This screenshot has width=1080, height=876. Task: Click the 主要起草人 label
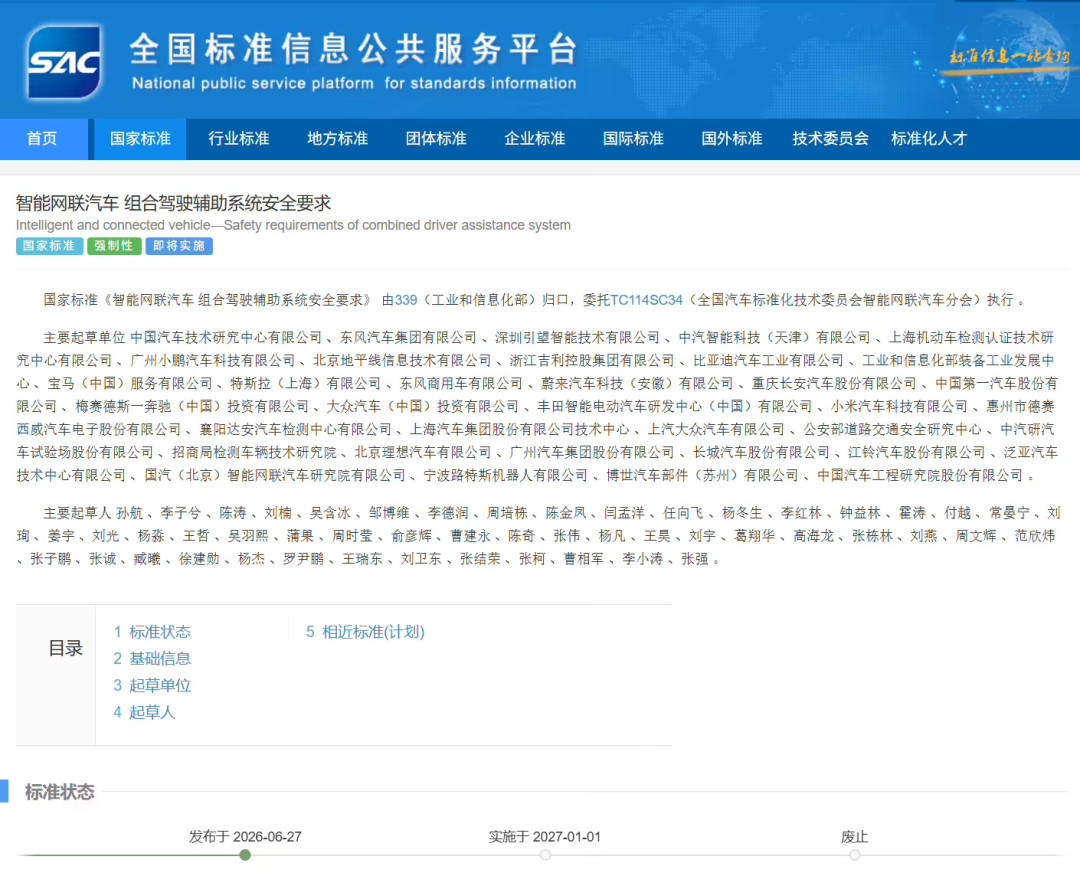(x=78, y=513)
